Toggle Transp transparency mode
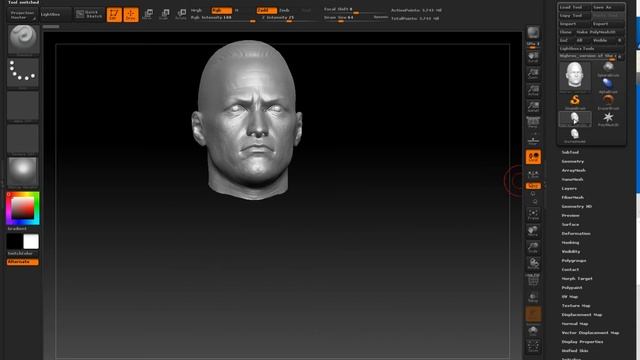This screenshot has width=640, height=360. coord(533,297)
